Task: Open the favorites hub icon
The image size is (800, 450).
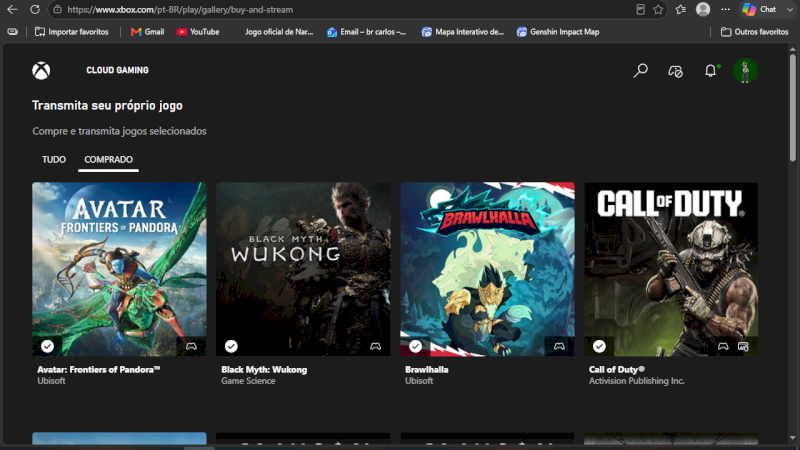Action: (x=681, y=9)
